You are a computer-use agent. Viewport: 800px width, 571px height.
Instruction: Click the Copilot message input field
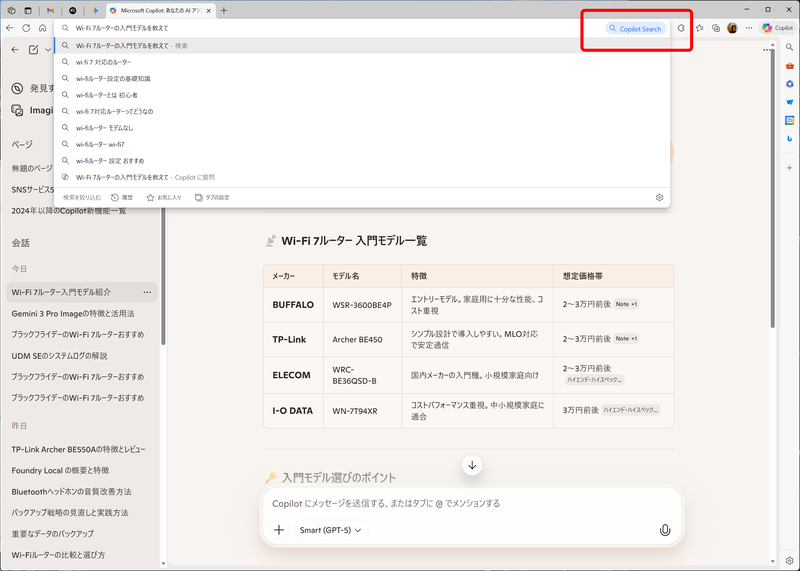(472, 504)
